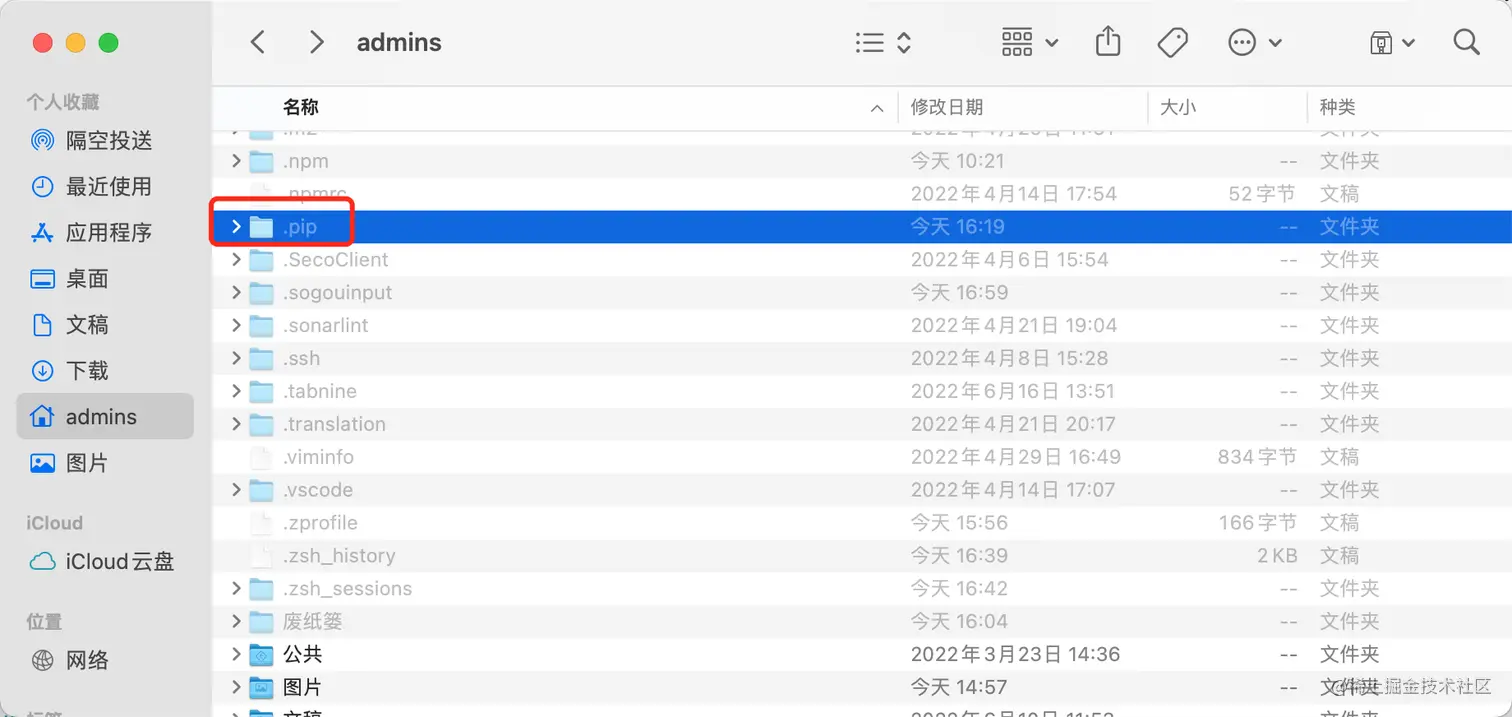Viewport: 1512px width, 717px height.
Task: Click the search magnifier icon
Action: pos(1466,42)
